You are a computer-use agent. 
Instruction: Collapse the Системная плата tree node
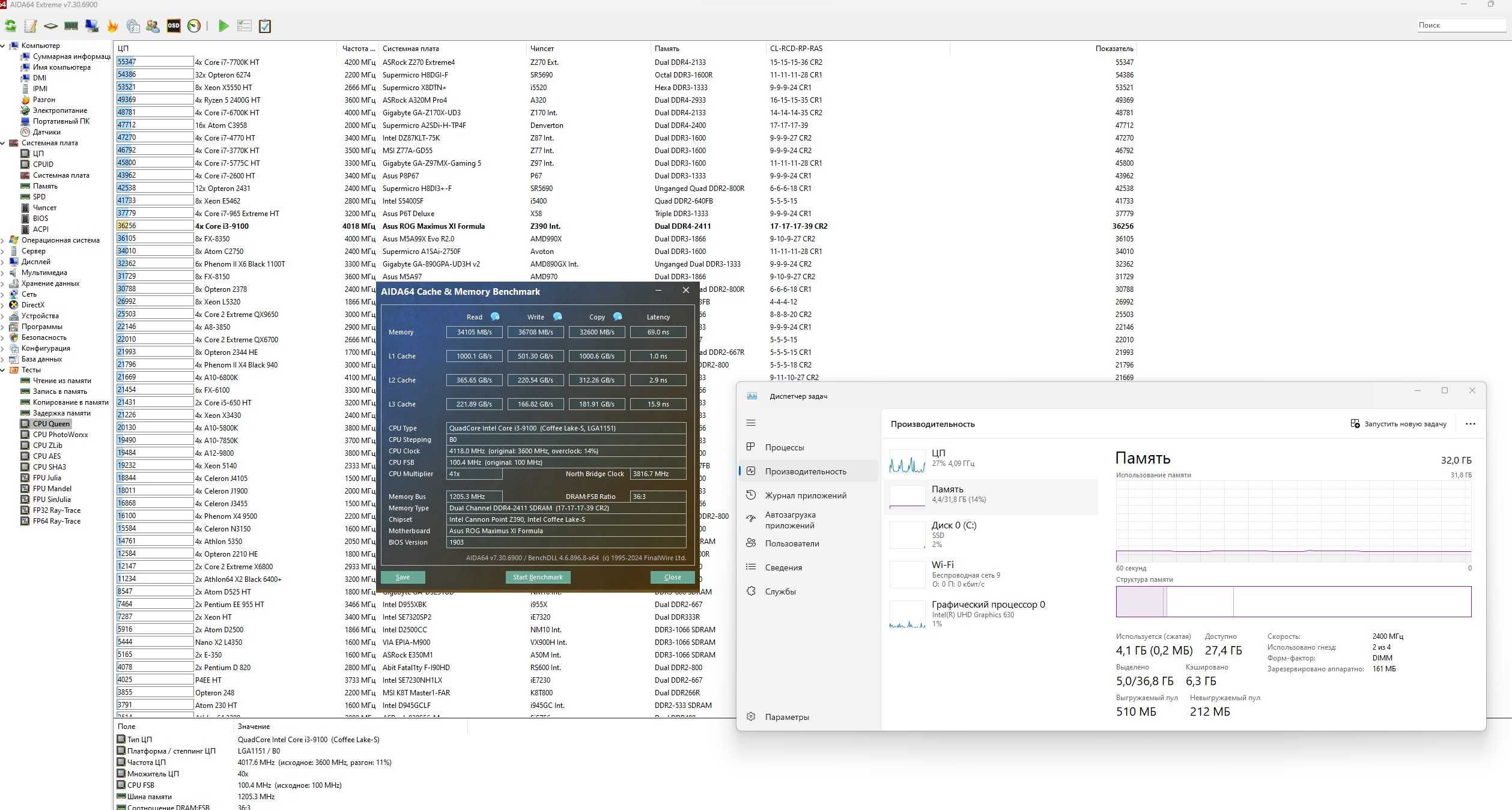(x=3, y=143)
